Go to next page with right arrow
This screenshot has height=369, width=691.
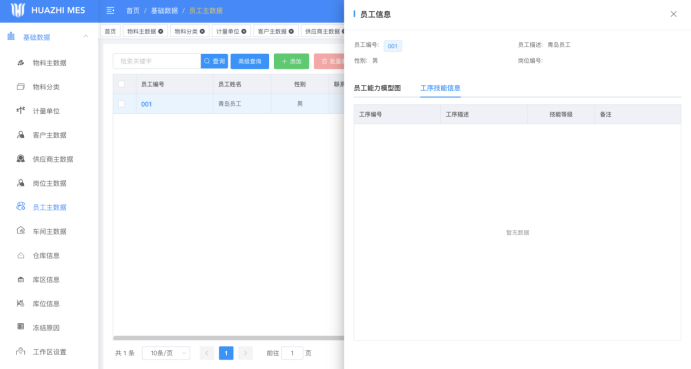pyautogui.click(x=245, y=353)
